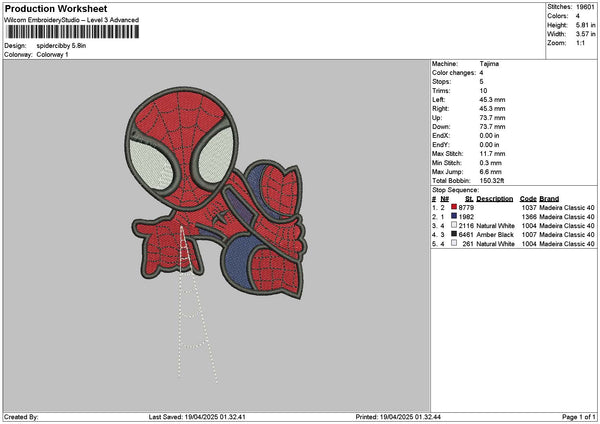Select the blue 1982 thread swatch
Image resolution: width=600 pixels, height=424 pixels.
tap(454, 216)
